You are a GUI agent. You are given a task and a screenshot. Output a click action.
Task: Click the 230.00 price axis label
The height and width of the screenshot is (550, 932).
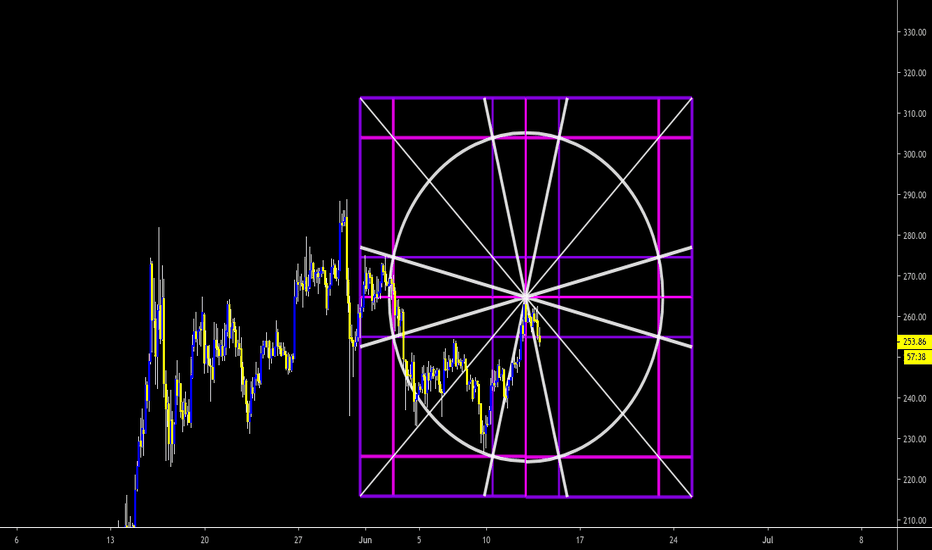(915, 439)
